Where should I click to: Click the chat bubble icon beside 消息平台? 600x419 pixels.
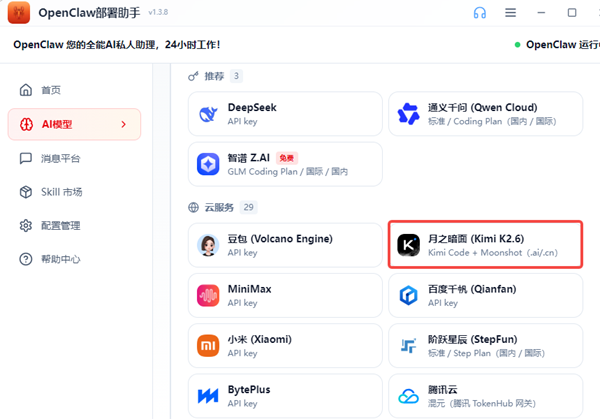(26, 158)
